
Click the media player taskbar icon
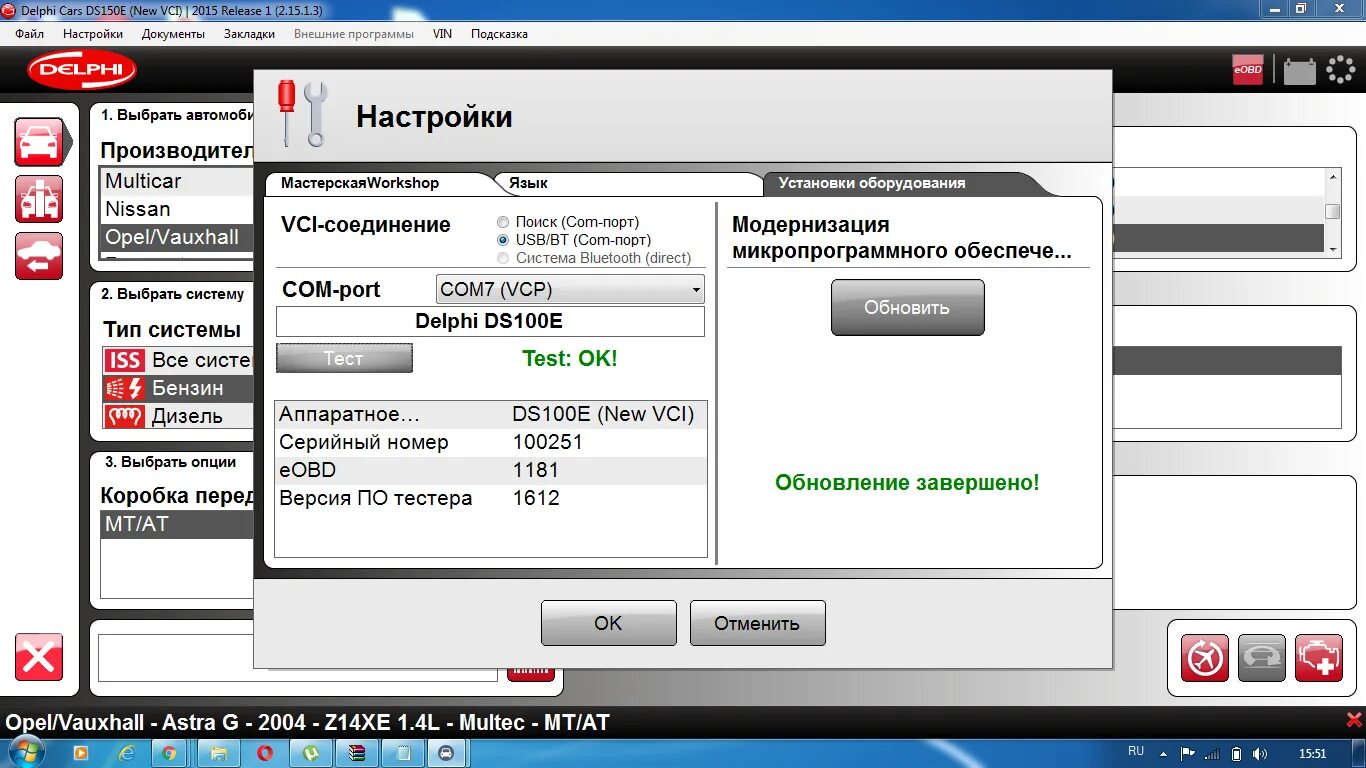pos(82,752)
